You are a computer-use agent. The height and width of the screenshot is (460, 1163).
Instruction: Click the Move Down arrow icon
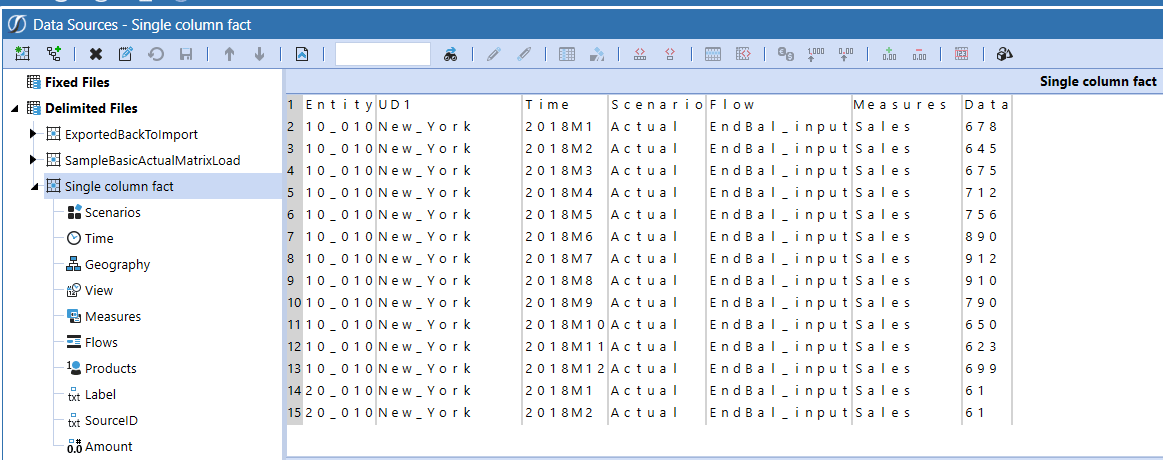pyautogui.click(x=259, y=53)
